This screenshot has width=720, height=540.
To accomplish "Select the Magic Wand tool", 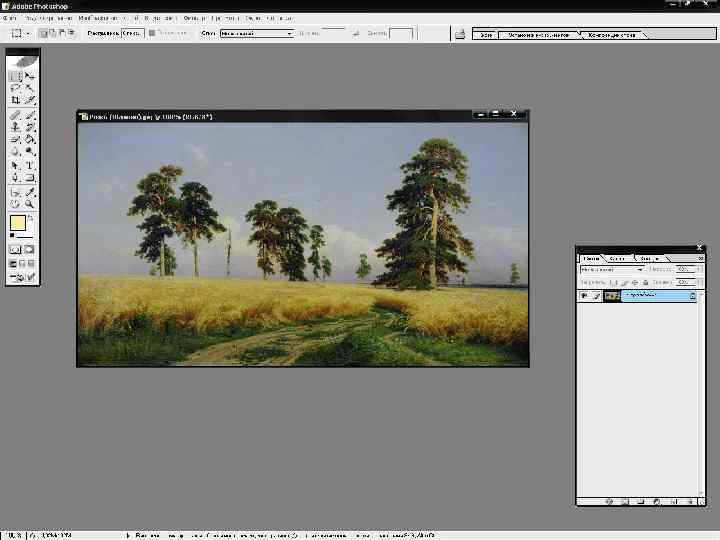I will pyautogui.click(x=30, y=88).
